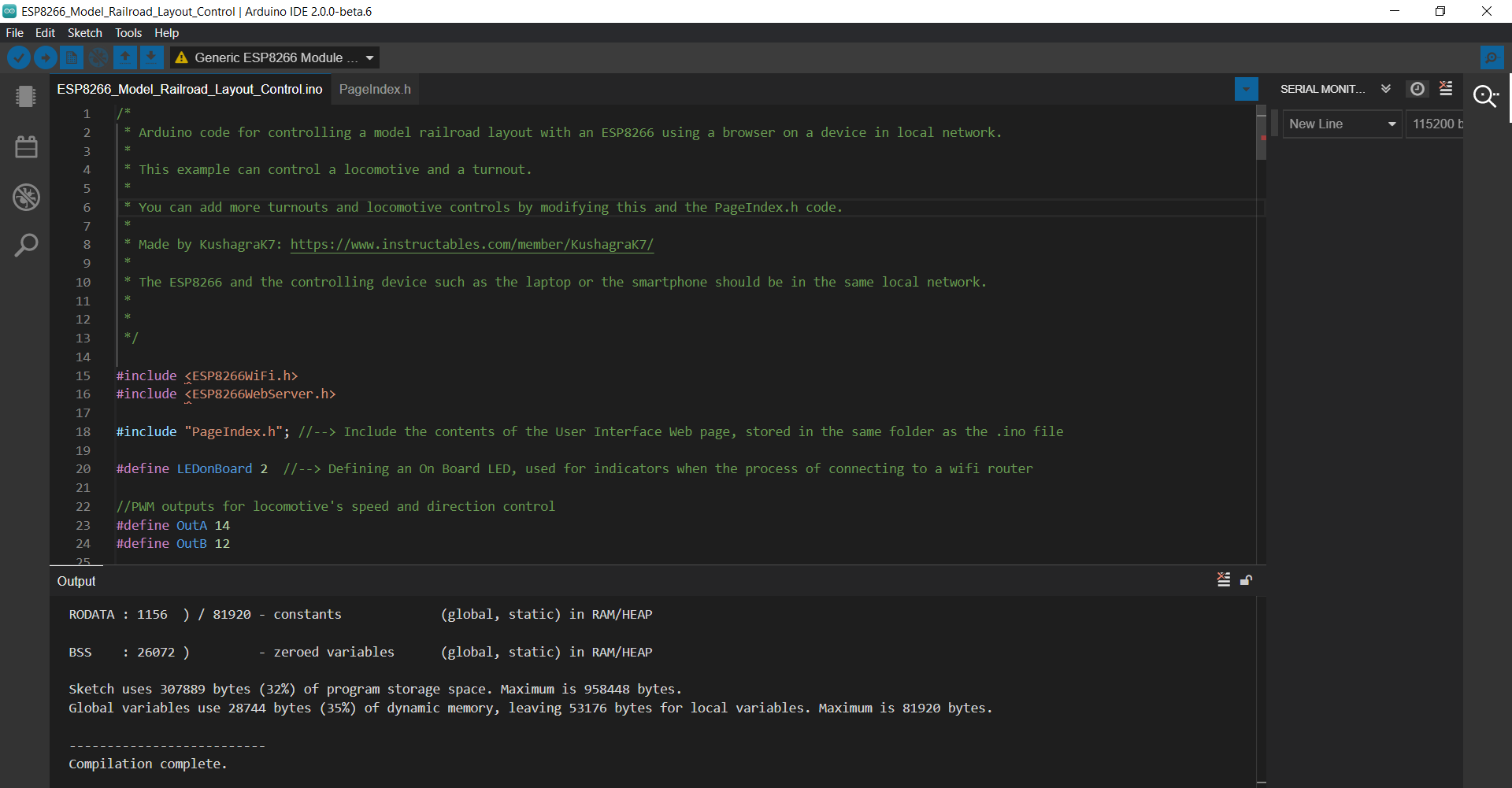Click the new sketch document icon in toolbar
This screenshot has height=788, width=1512.
point(71,57)
